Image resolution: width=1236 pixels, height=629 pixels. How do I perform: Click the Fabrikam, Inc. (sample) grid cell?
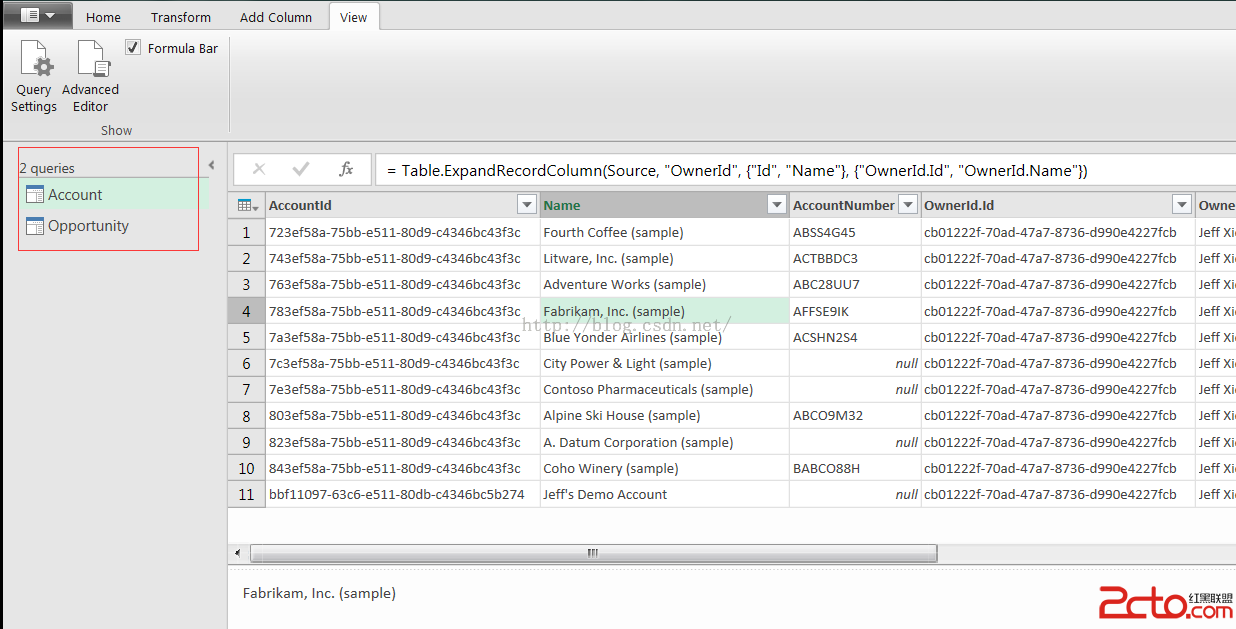tap(665, 311)
